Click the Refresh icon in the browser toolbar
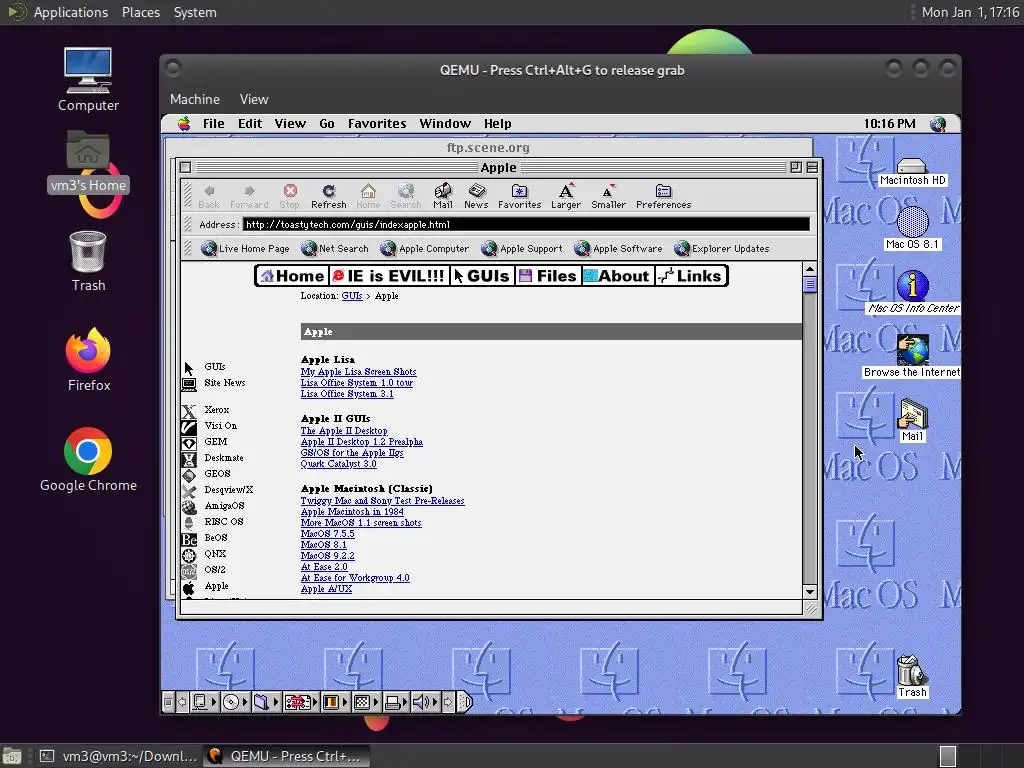 328,191
